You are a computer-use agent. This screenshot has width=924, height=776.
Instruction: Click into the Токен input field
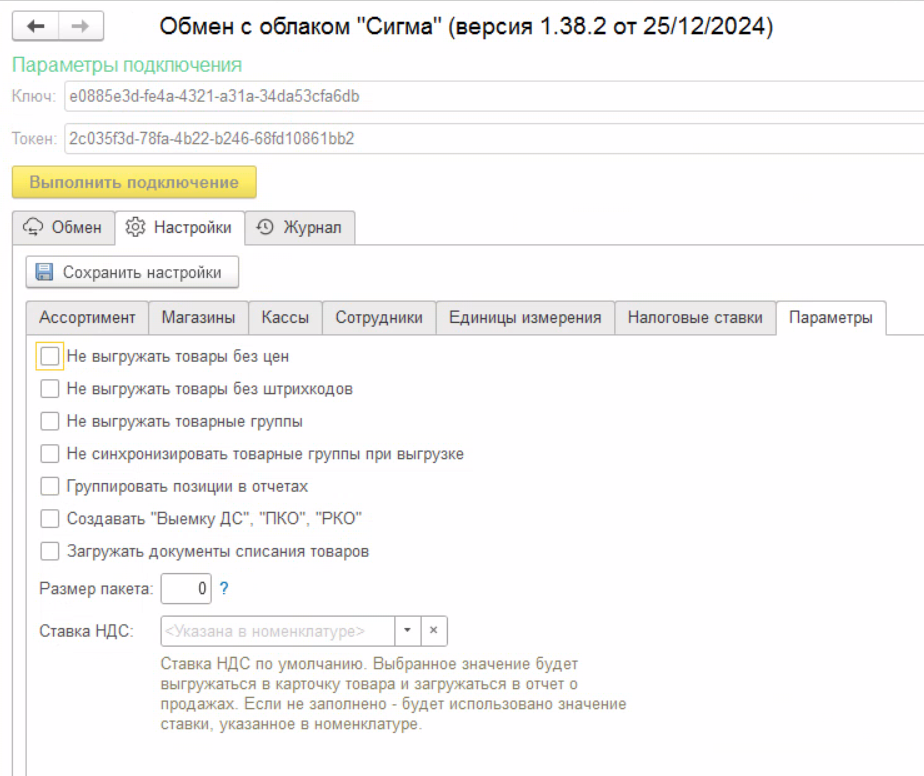click(494, 138)
